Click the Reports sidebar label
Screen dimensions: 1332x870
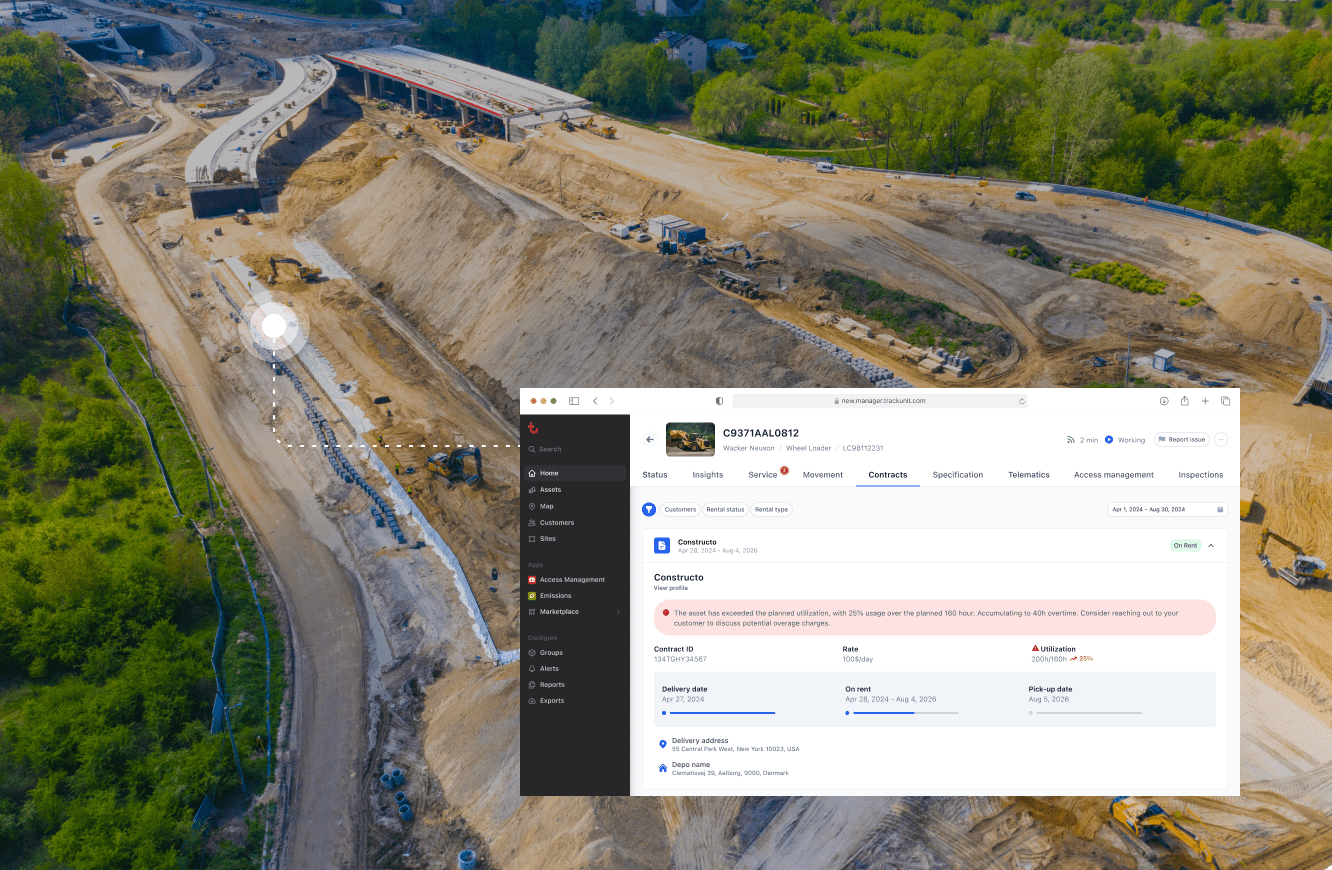point(552,685)
